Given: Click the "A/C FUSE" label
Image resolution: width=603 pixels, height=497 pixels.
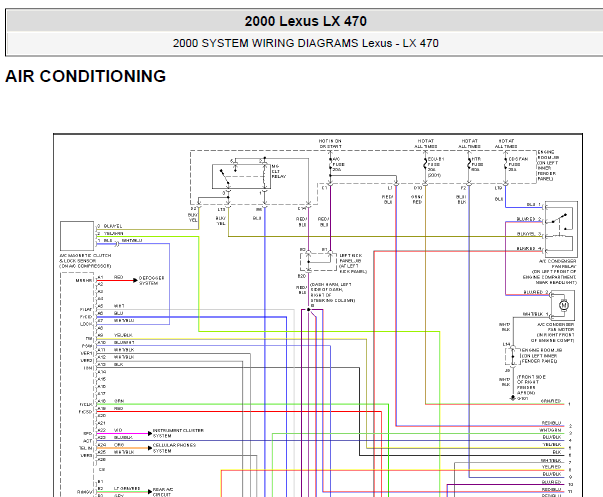Looking at the screenshot, I should coord(338,164).
